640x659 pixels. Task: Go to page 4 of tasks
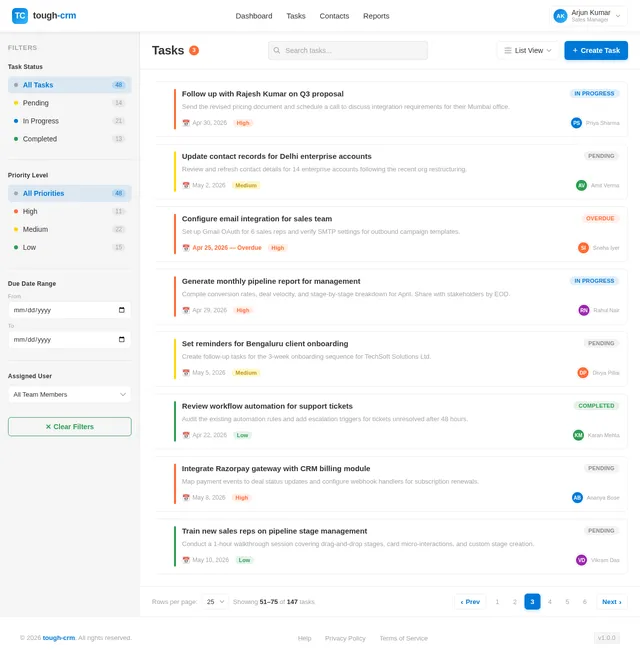[550, 602]
